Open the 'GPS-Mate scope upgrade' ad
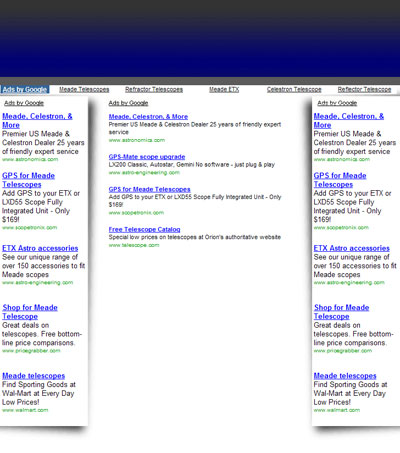This screenshot has width=400, height=453. point(147,157)
